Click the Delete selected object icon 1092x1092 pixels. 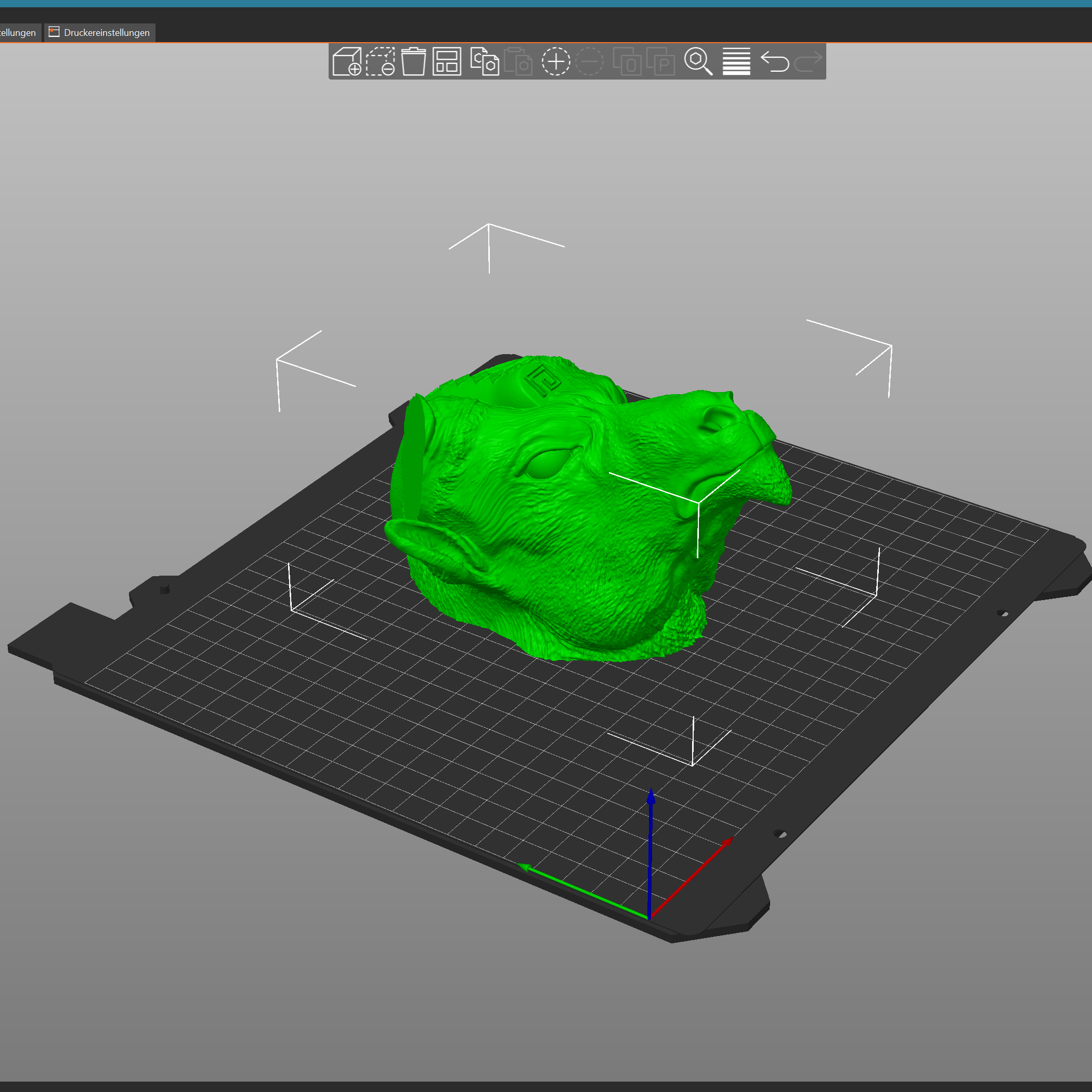point(381,61)
